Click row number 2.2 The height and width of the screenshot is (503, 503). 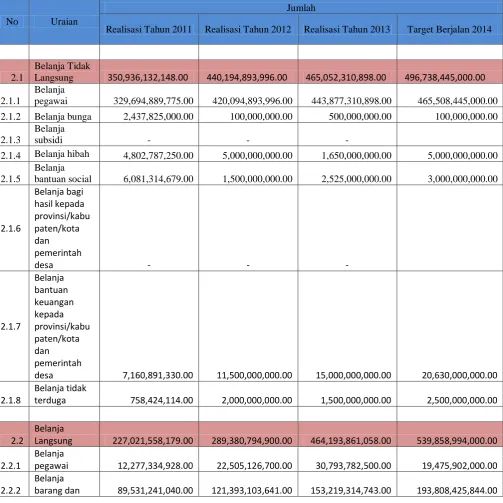point(17,441)
